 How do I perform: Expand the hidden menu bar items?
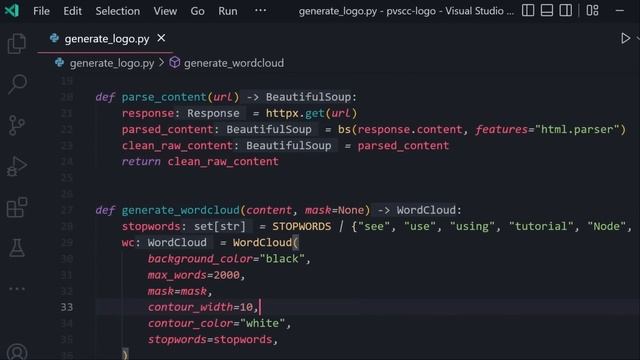pyautogui.click(x=260, y=11)
